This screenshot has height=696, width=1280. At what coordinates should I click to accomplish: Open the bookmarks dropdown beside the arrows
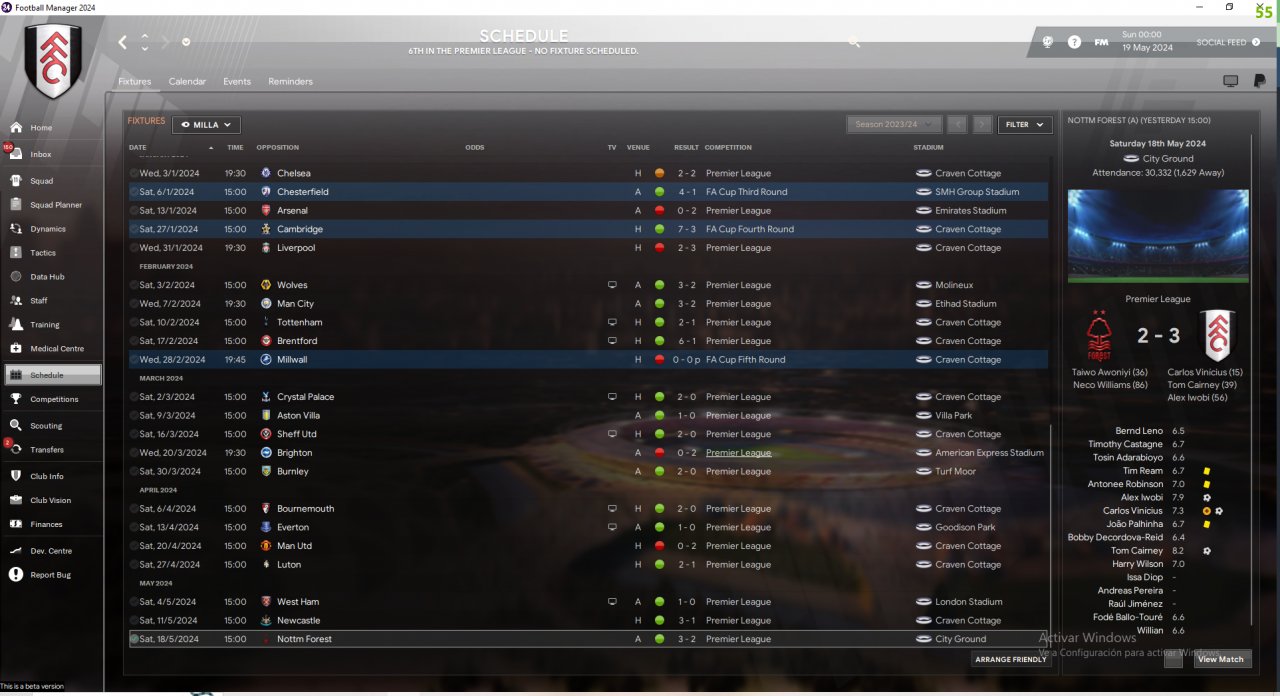[186, 42]
